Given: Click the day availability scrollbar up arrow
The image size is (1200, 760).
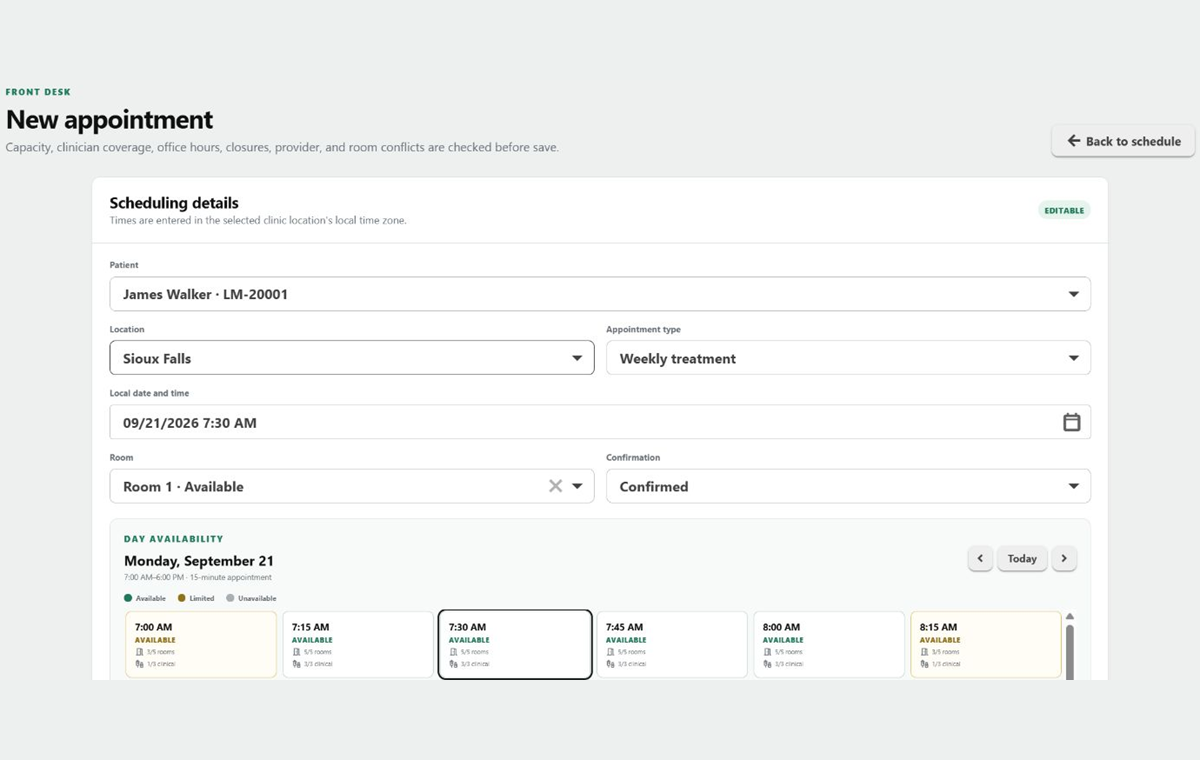Looking at the screenshot, I should pos(1070,616).
